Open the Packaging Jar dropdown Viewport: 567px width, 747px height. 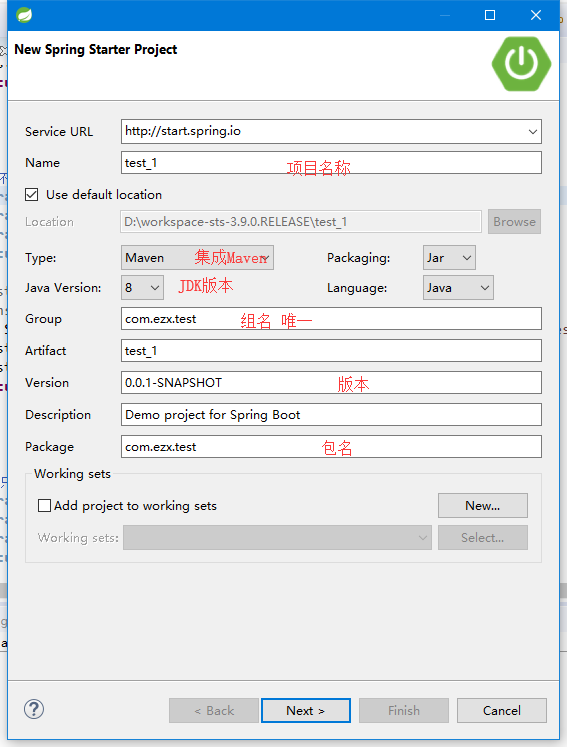[449, 258]
